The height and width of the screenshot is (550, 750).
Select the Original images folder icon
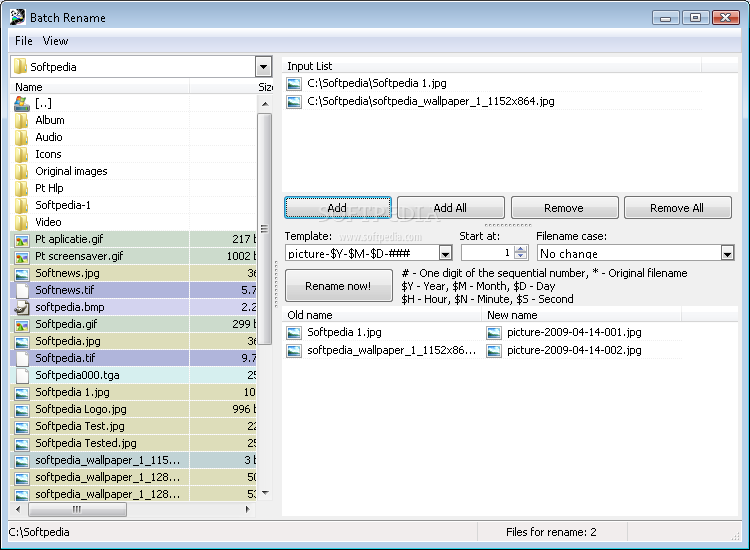click(x=21, y=171)
